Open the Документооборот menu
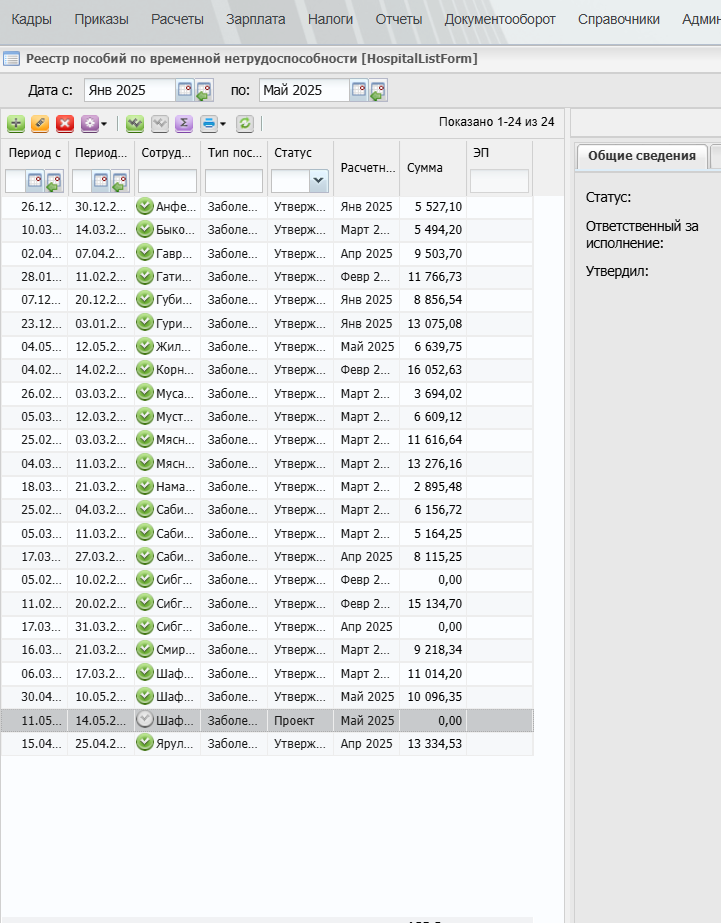The image size is (721, 923). coord(500,19)
